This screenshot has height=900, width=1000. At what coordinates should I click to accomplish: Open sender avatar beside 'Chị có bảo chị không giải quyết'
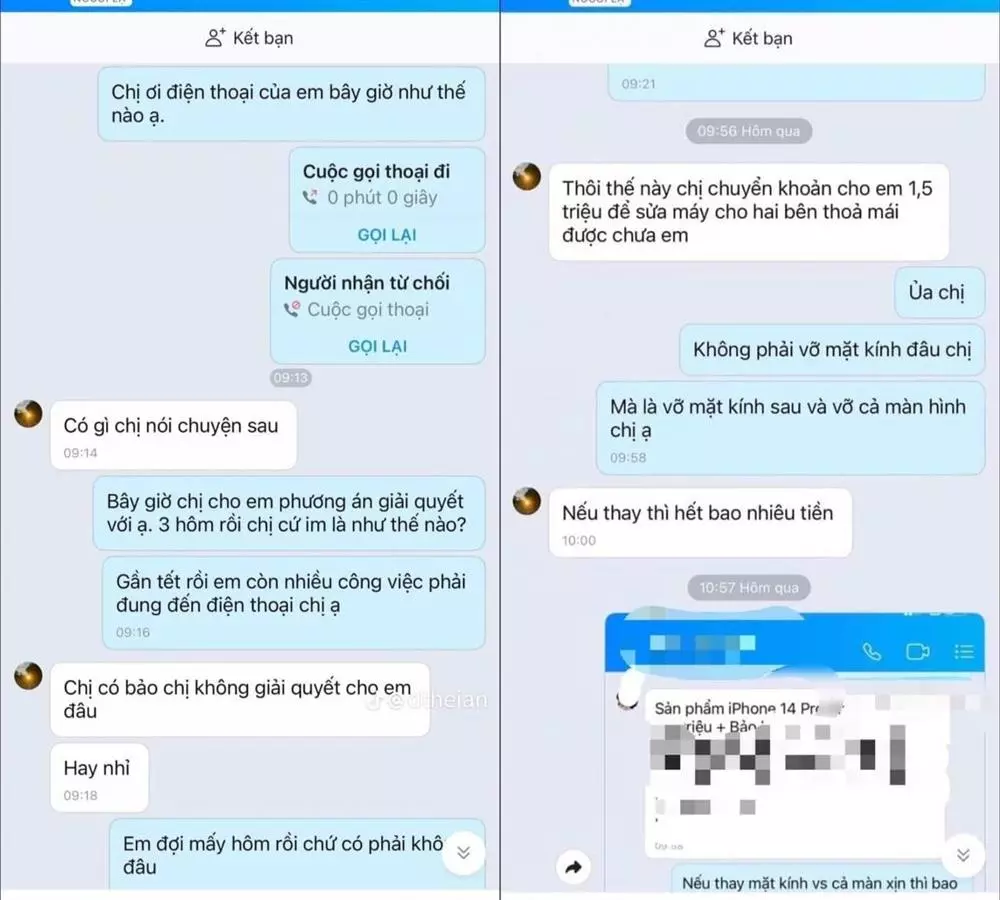coord(28,676)
